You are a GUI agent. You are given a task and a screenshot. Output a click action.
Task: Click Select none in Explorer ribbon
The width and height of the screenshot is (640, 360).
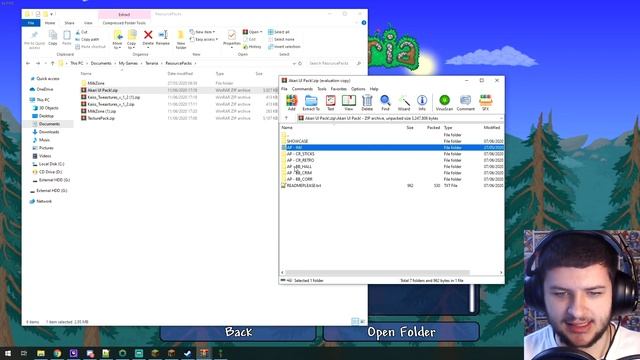pyautogui.click(x=281, y=39)
